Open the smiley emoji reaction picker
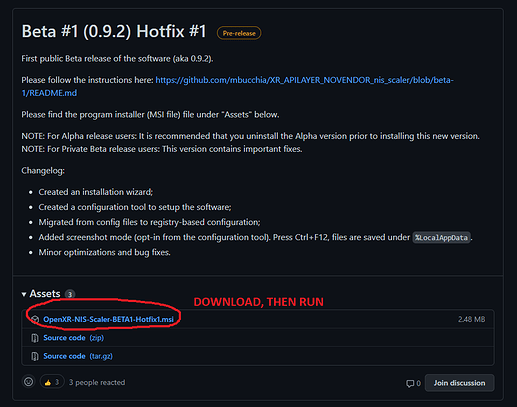This screenshot has width=517, height=407. tap(29, 382)
